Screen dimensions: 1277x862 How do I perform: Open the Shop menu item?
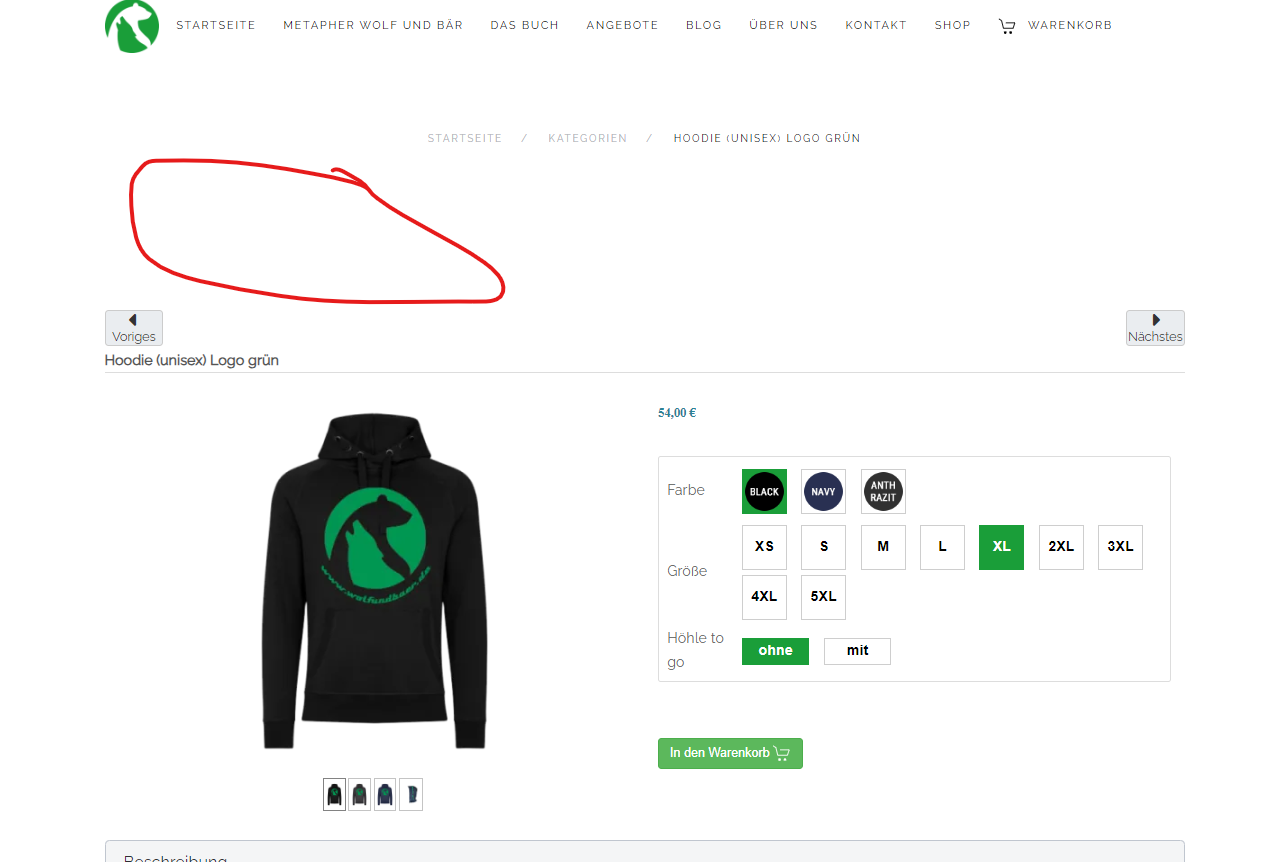[x=953, y=25]
